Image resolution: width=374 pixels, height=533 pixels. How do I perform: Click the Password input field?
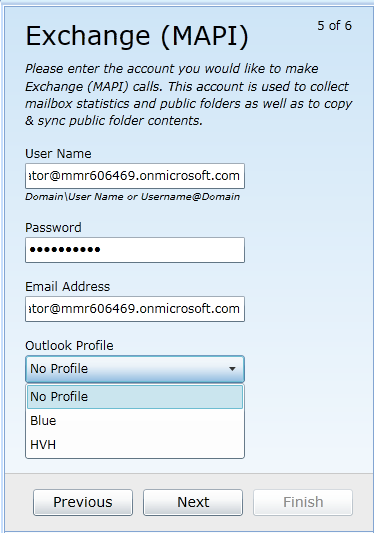point(135,250)
